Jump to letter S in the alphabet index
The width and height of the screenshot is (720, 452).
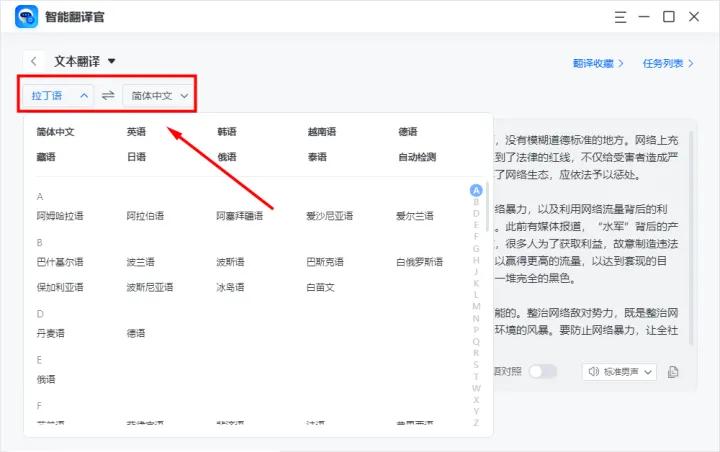tap(476, 365)
